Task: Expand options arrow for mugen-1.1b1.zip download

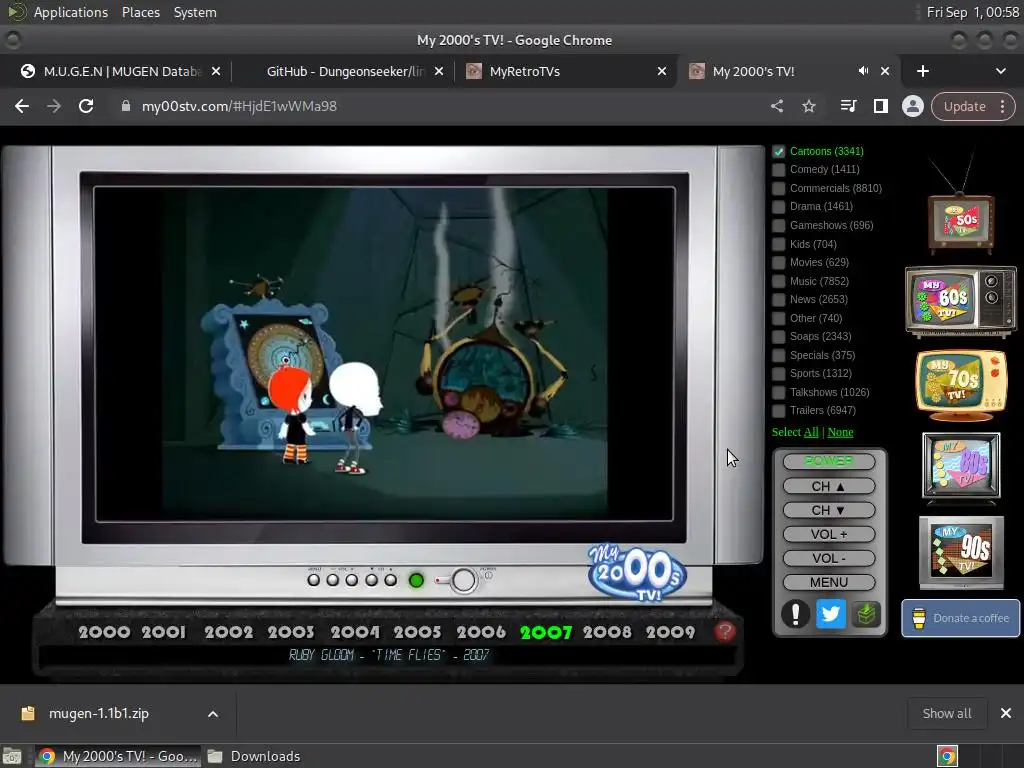Action: pos(213,714)
